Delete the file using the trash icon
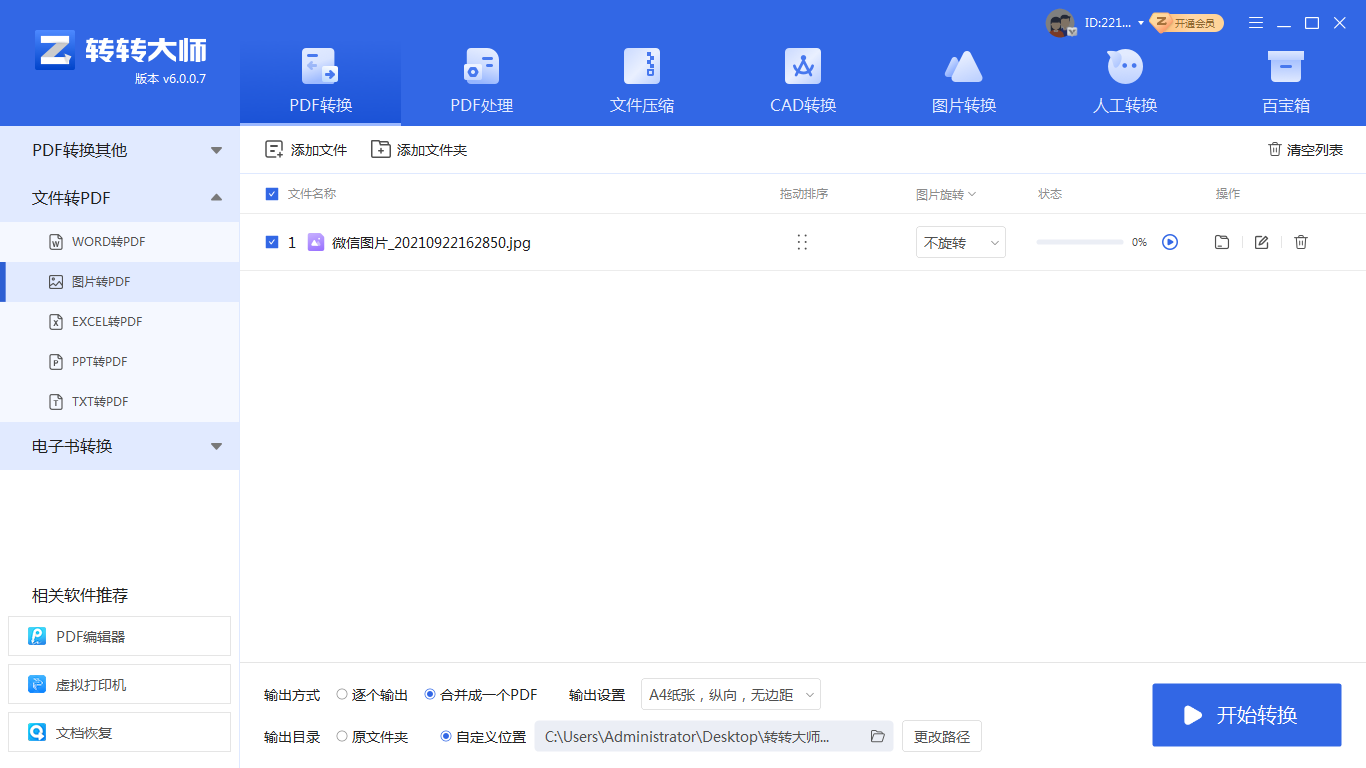The height and width of the screenshot is (768, 1366). [1300, 242]
